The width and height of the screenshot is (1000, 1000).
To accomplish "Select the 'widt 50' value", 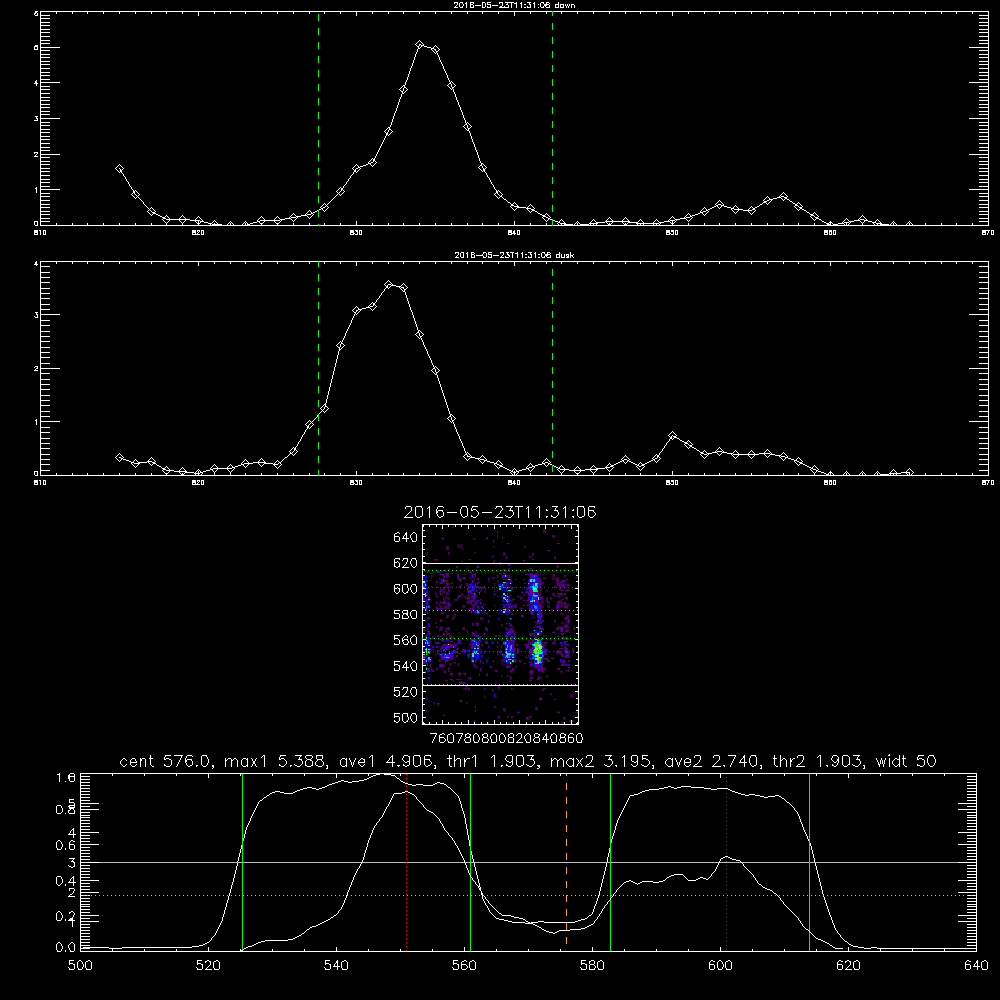I will (x=906, y=761).
